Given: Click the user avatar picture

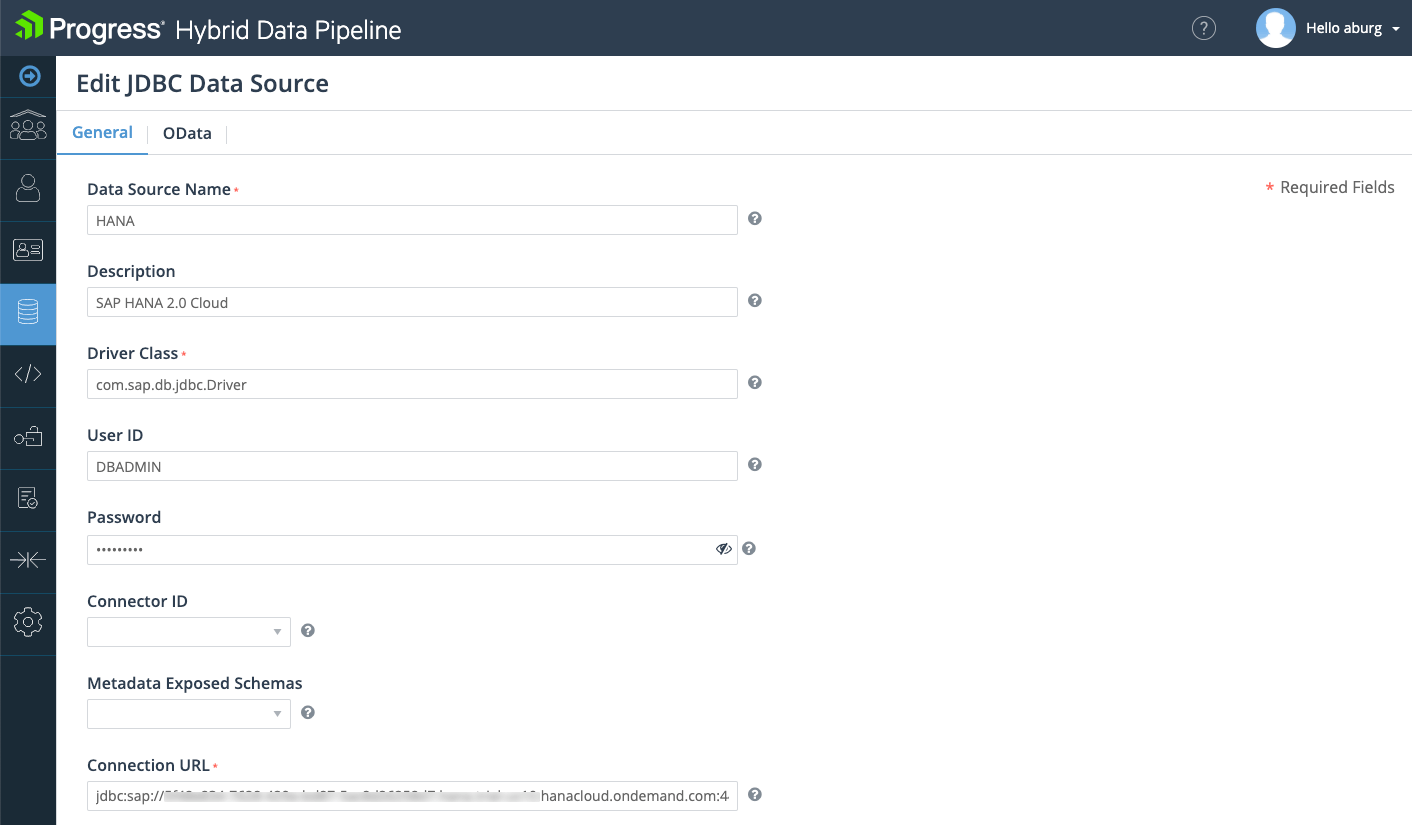Looking at the screenshot, I should pos(1275,28).
